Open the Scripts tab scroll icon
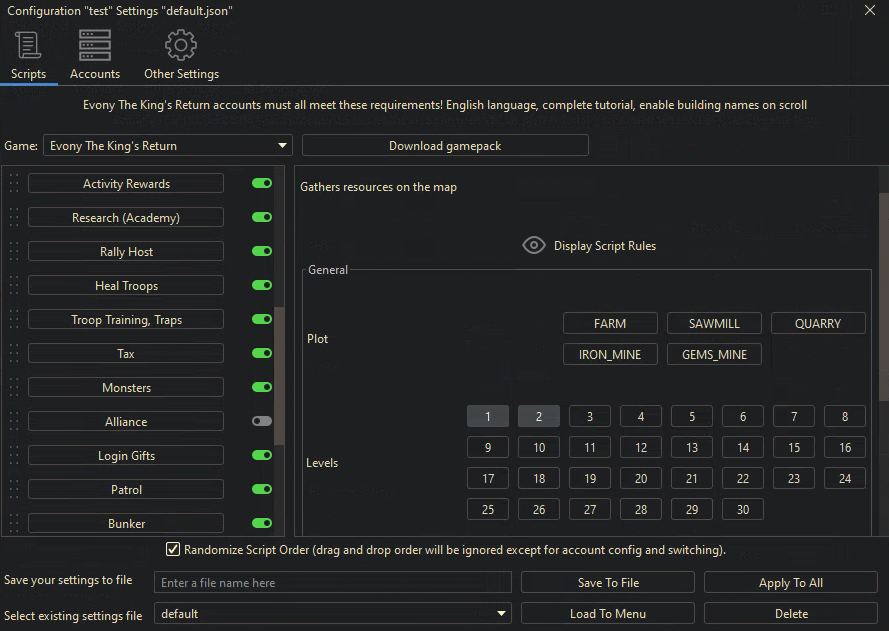 point(28,46)
